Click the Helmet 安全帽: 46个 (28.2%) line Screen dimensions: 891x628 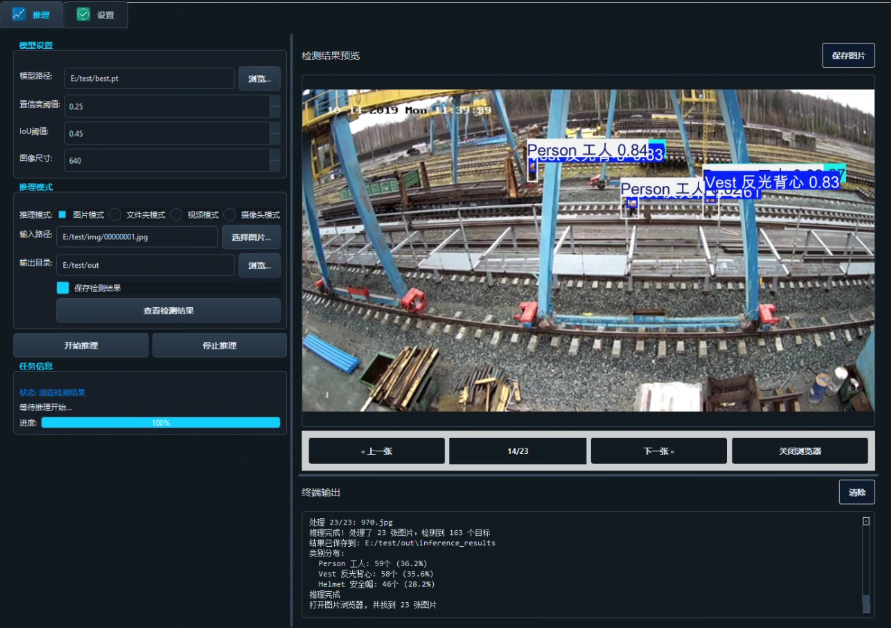[376, 584]
